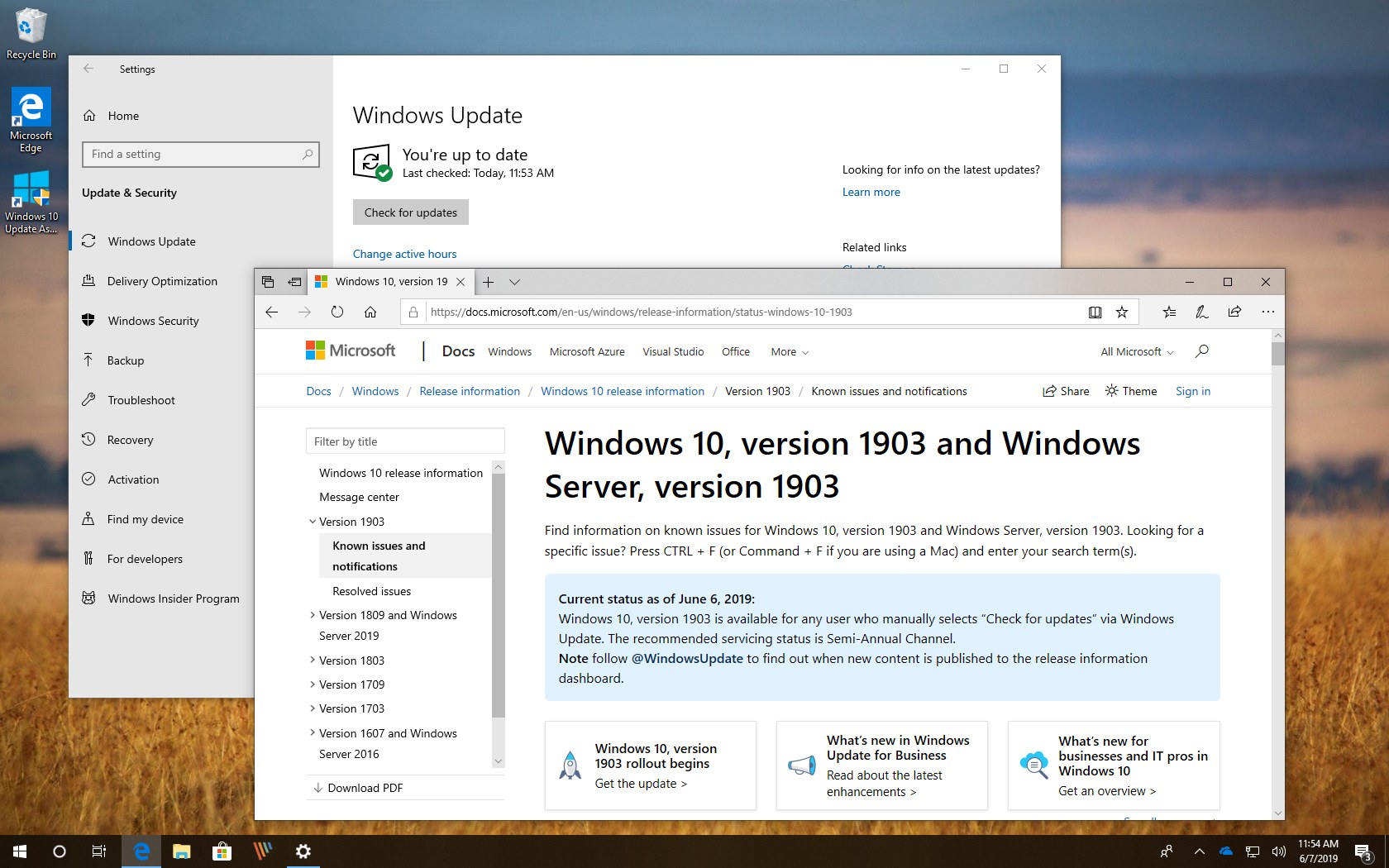
Task: Click Docs header link
Action: pos(458,351)
